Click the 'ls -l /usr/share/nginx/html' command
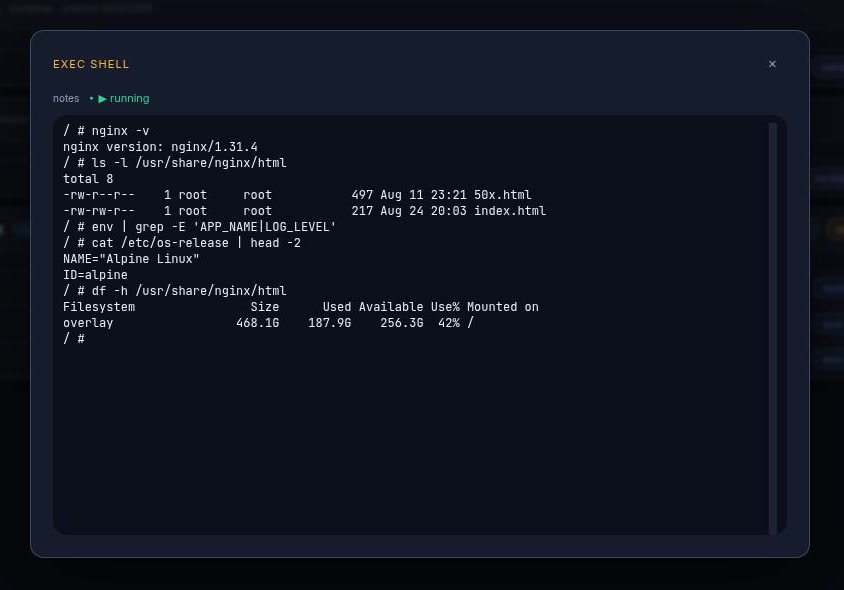Viewport: 844px width, 590px height. [189, 163]
